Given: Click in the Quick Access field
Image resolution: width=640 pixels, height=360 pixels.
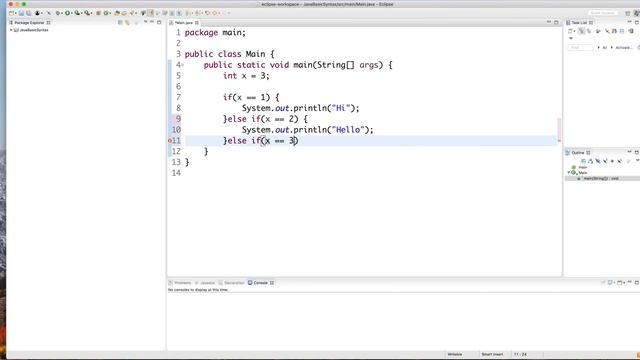Looking at the screenshot, I should pos(603,13).
